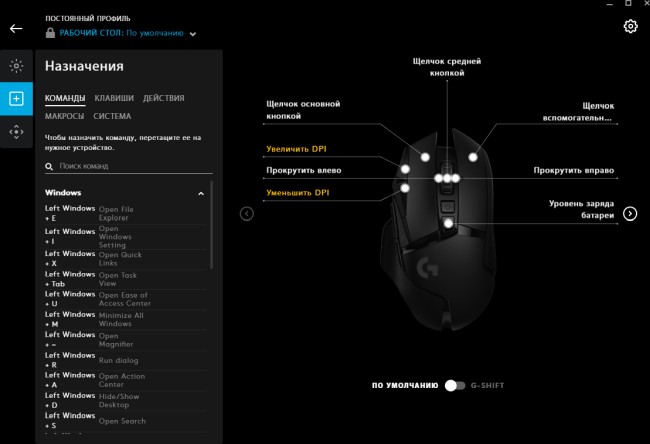Open the sensitivity DPI sidebar icon
650x444 pixels.
pos(16,131)
